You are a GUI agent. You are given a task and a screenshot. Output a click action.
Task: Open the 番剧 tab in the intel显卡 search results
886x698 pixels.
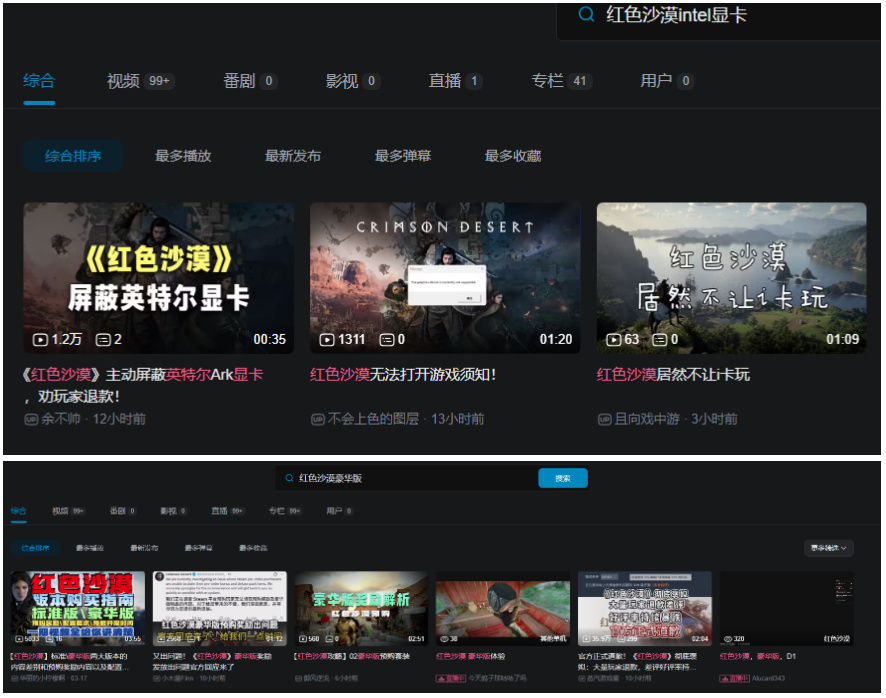pos(249,81)
